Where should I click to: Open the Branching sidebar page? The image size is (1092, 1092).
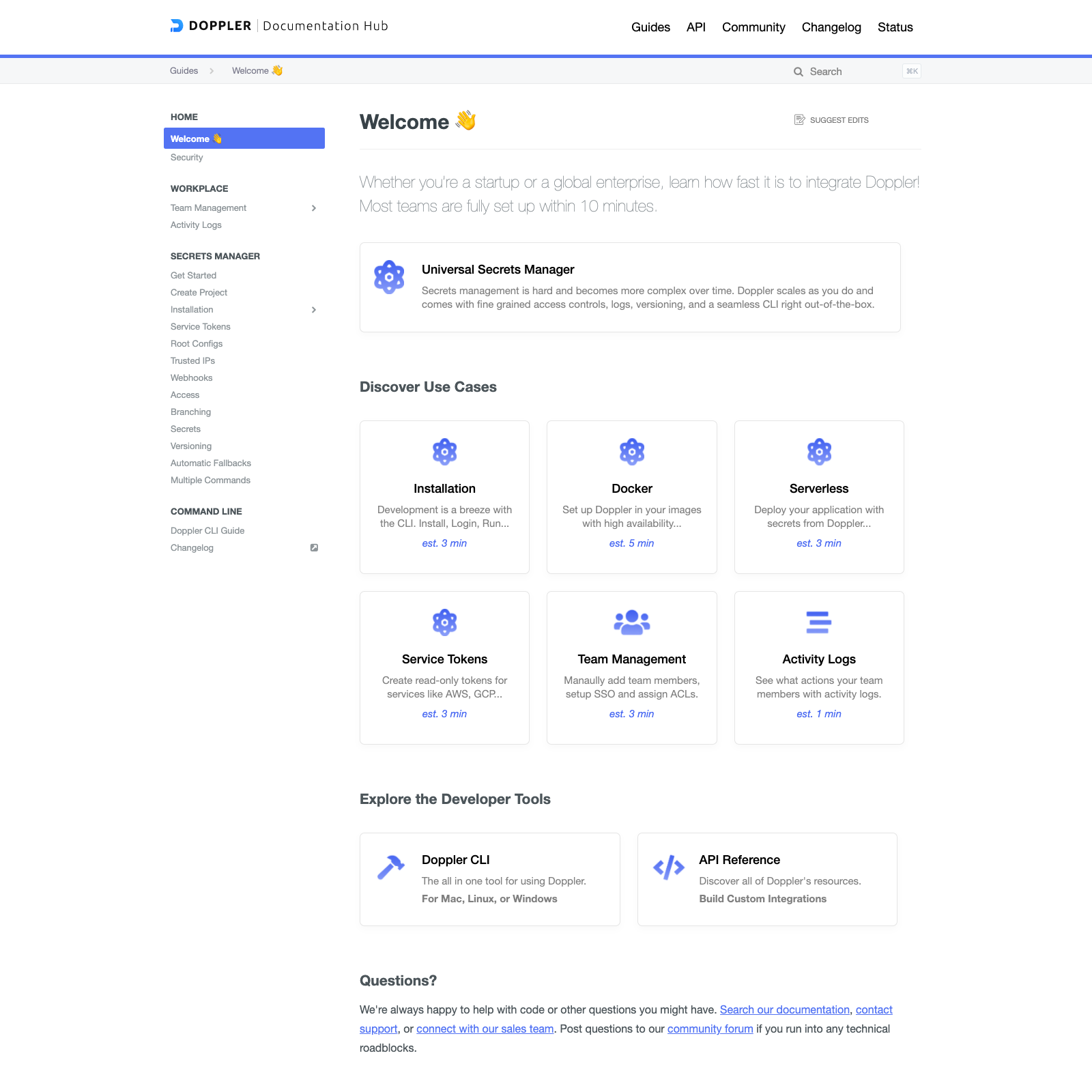click(190, 412)
